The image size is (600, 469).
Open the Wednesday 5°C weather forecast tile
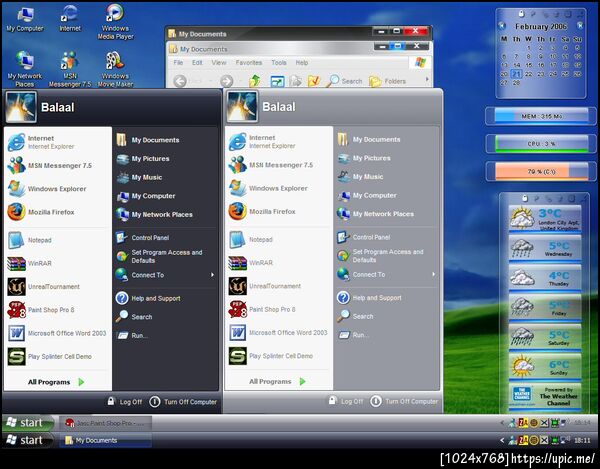coord(545,249)
